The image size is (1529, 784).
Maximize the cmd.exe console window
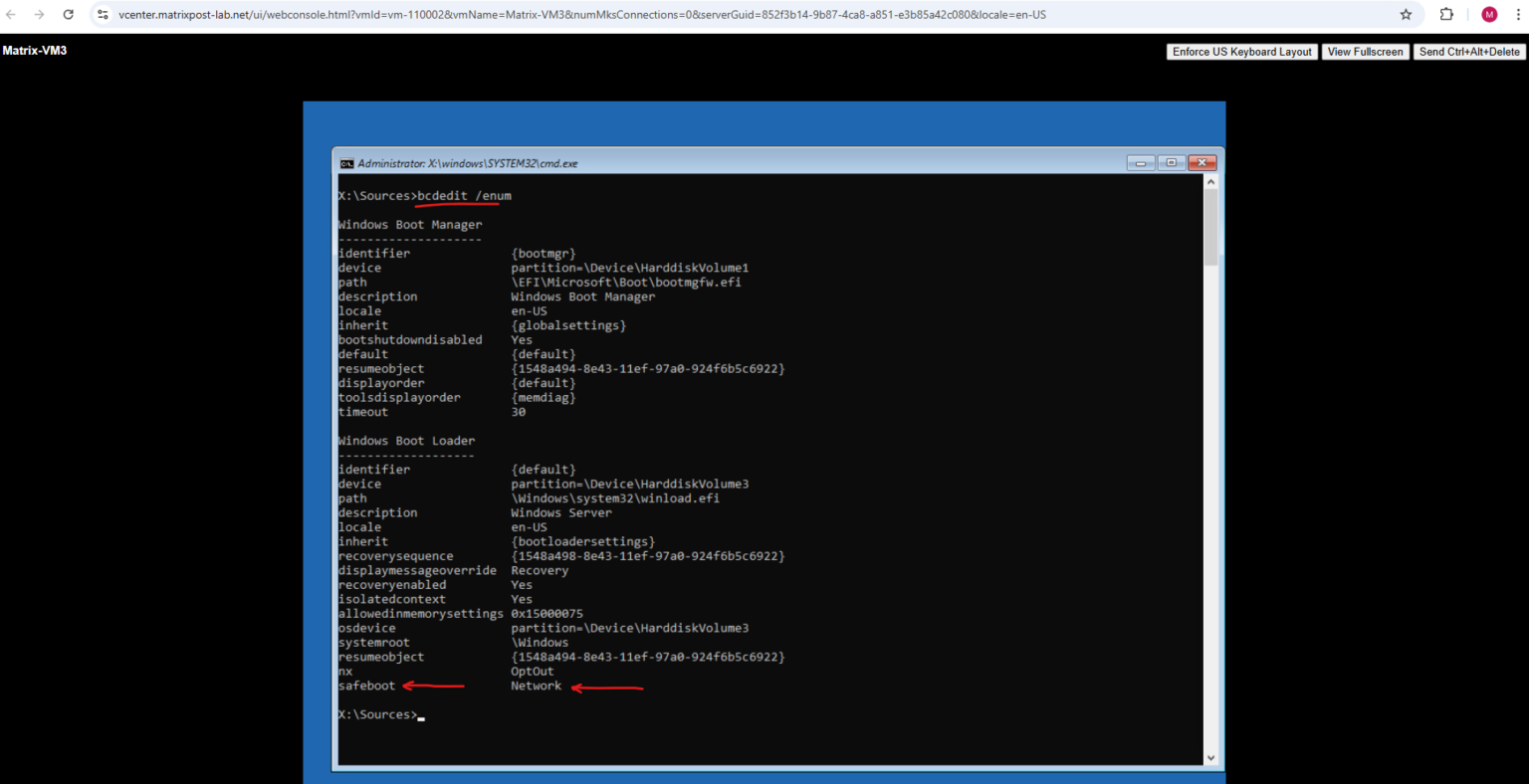pos(1171,162)
